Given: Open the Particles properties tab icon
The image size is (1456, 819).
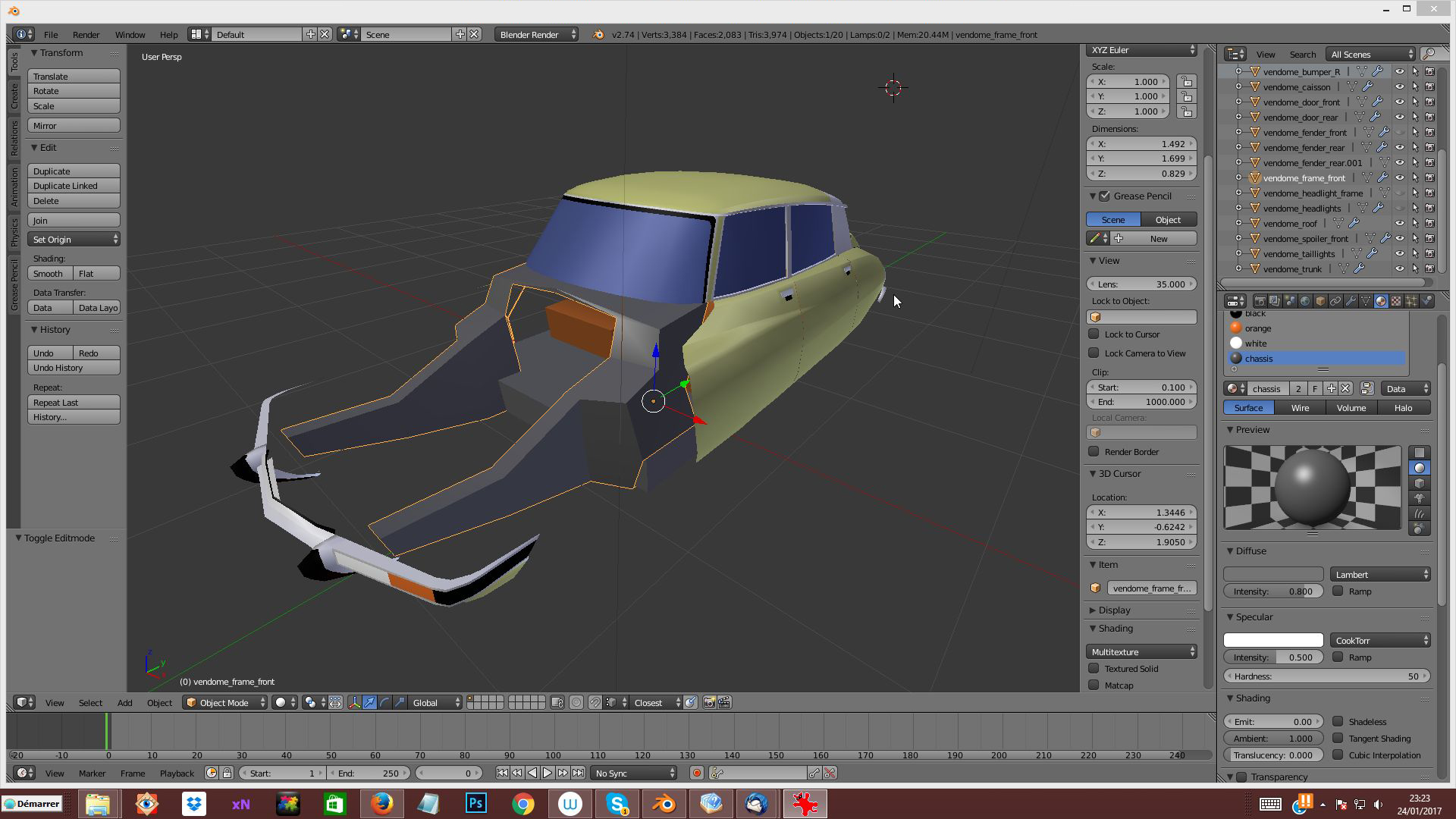Looking at the screenshot, I should click(1410, 301).
